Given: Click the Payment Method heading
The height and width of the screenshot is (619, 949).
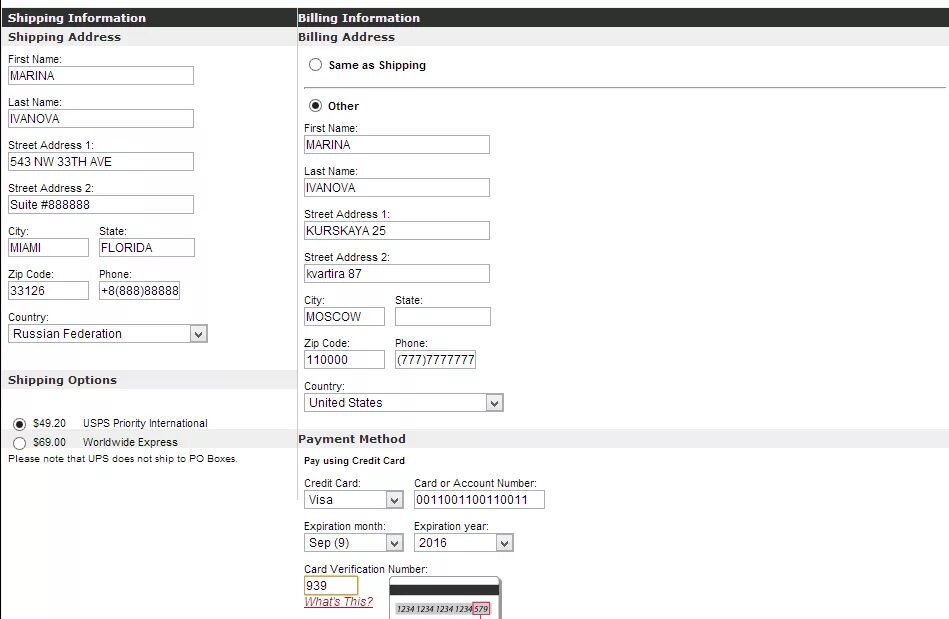Looking at the screenshot, I should (352, 439).
